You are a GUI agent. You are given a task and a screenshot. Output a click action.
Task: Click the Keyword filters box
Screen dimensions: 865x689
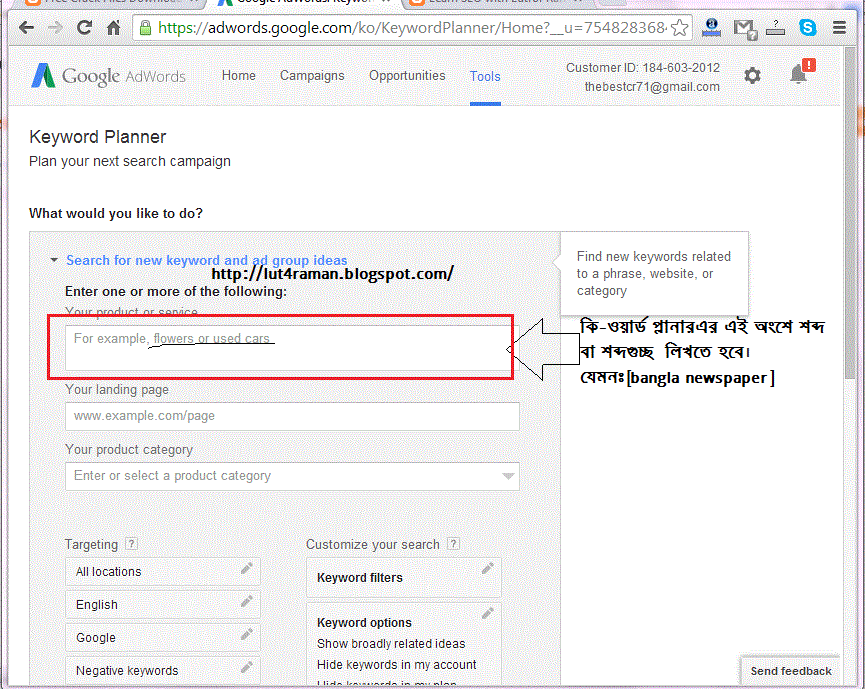[404, 578]
